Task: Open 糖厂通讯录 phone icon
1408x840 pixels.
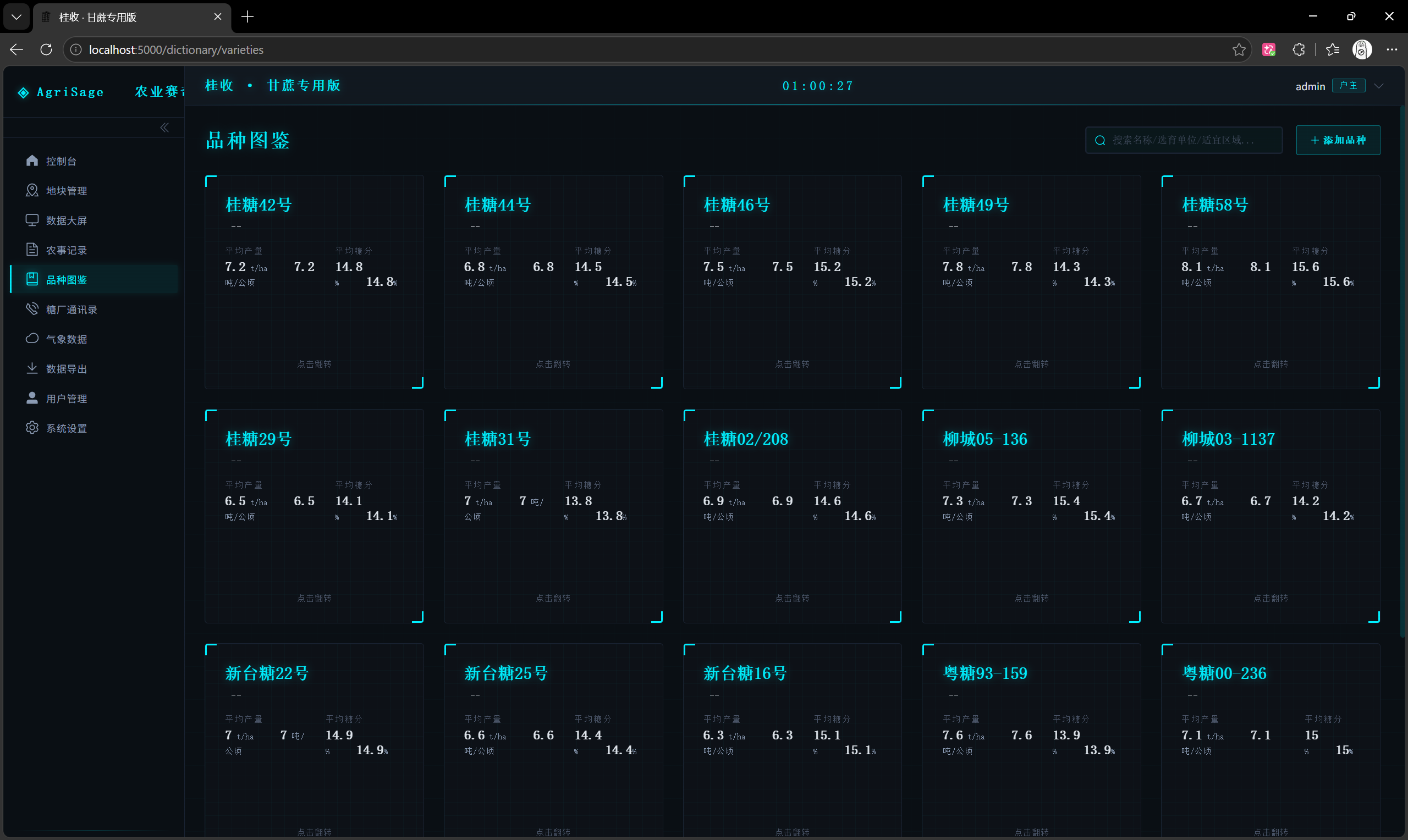Action: click(x=32, y=309)
